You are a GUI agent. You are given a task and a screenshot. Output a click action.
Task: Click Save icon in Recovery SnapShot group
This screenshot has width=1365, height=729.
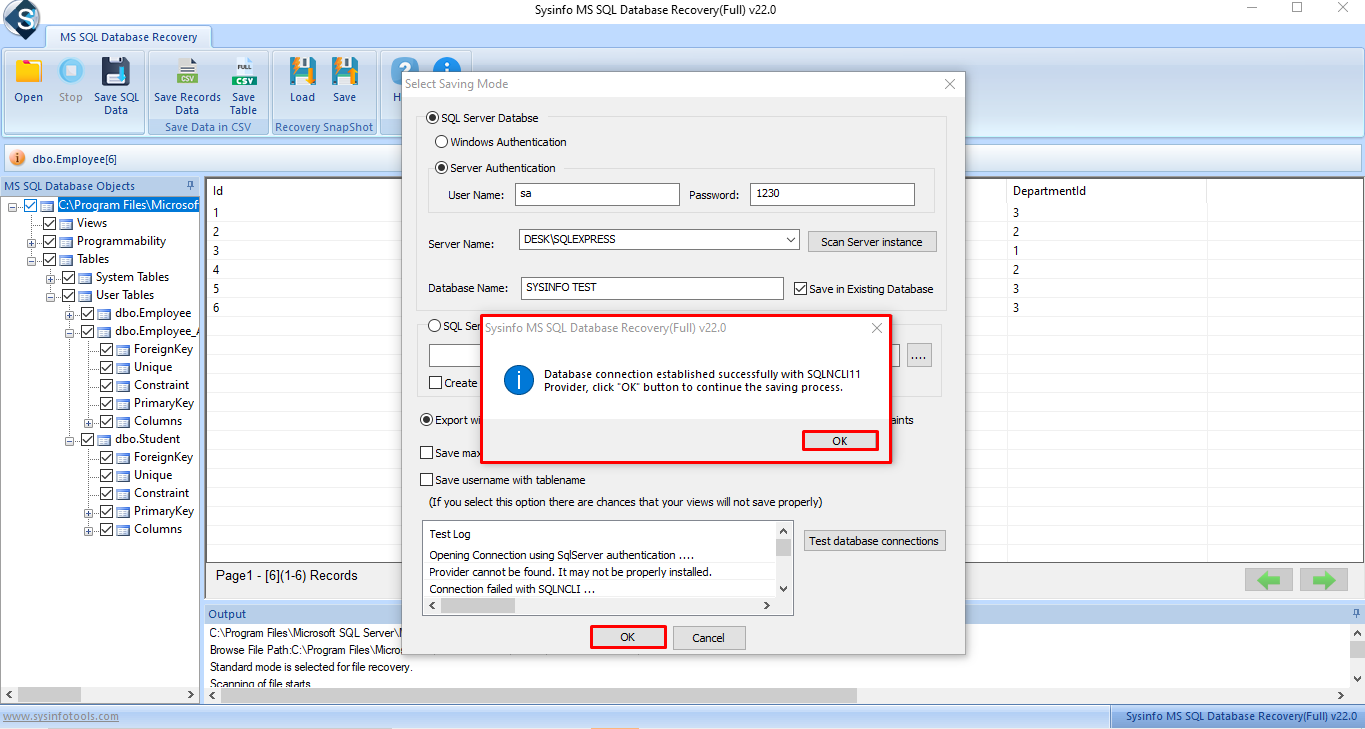click(345, 72)
